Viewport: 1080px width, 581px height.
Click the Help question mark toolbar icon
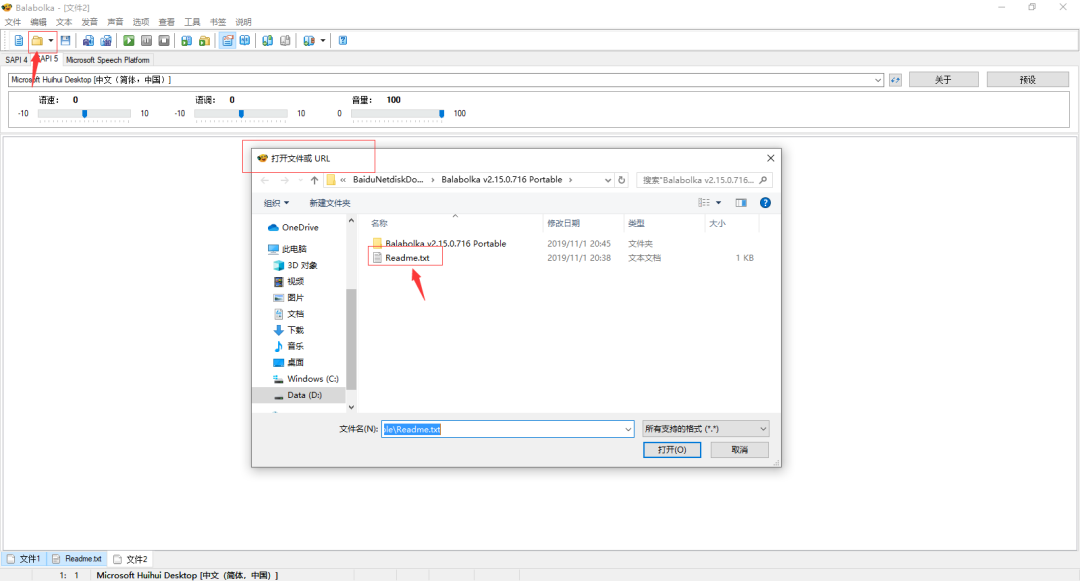coord(343,41)
